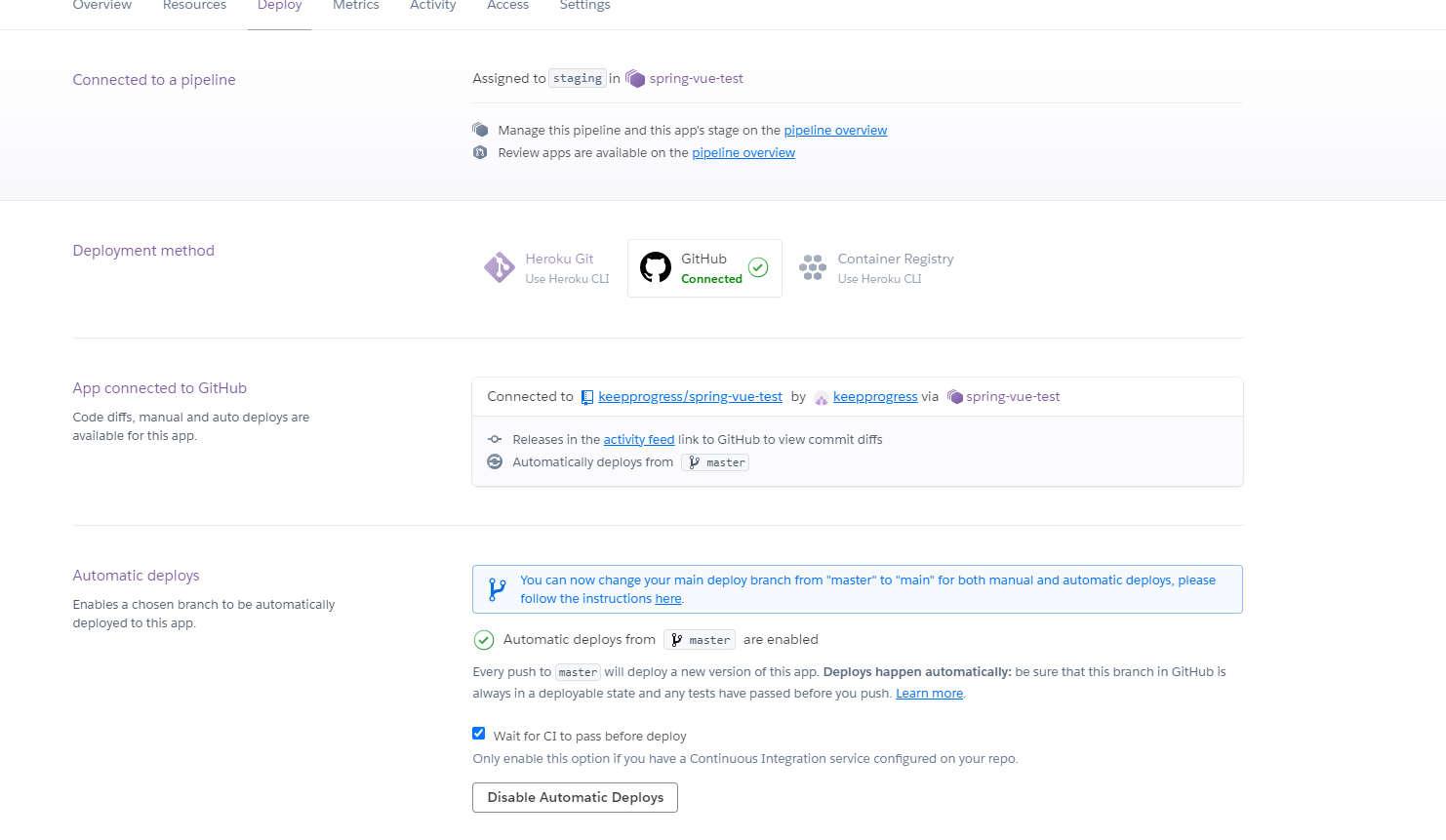1446x840 pixels.
Task: Click the Container Registry hexagons icon
Action: click(x=813, y=267)
